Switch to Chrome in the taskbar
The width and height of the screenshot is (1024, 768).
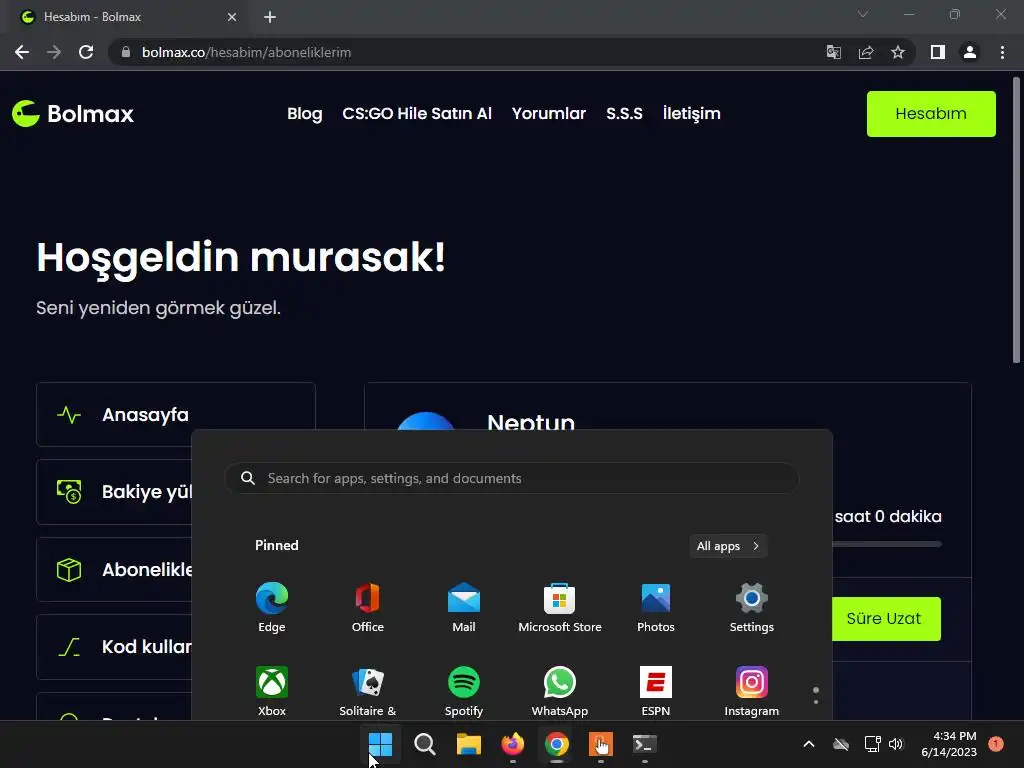556,744
